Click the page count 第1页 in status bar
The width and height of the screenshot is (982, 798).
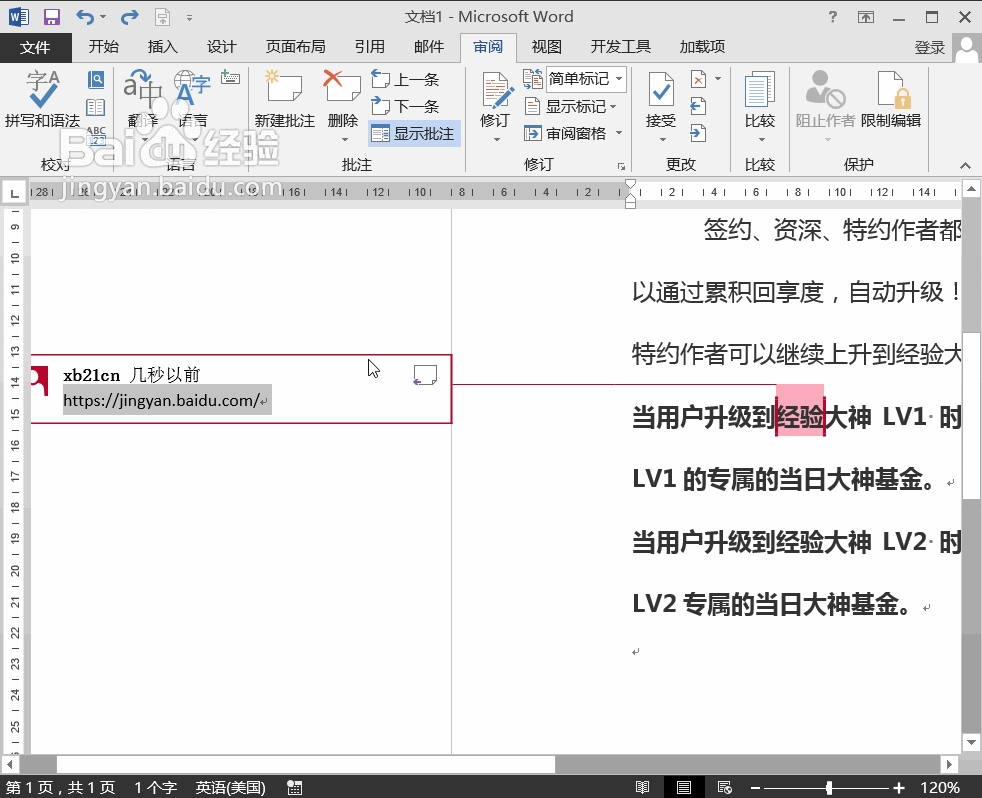(61, 787)
